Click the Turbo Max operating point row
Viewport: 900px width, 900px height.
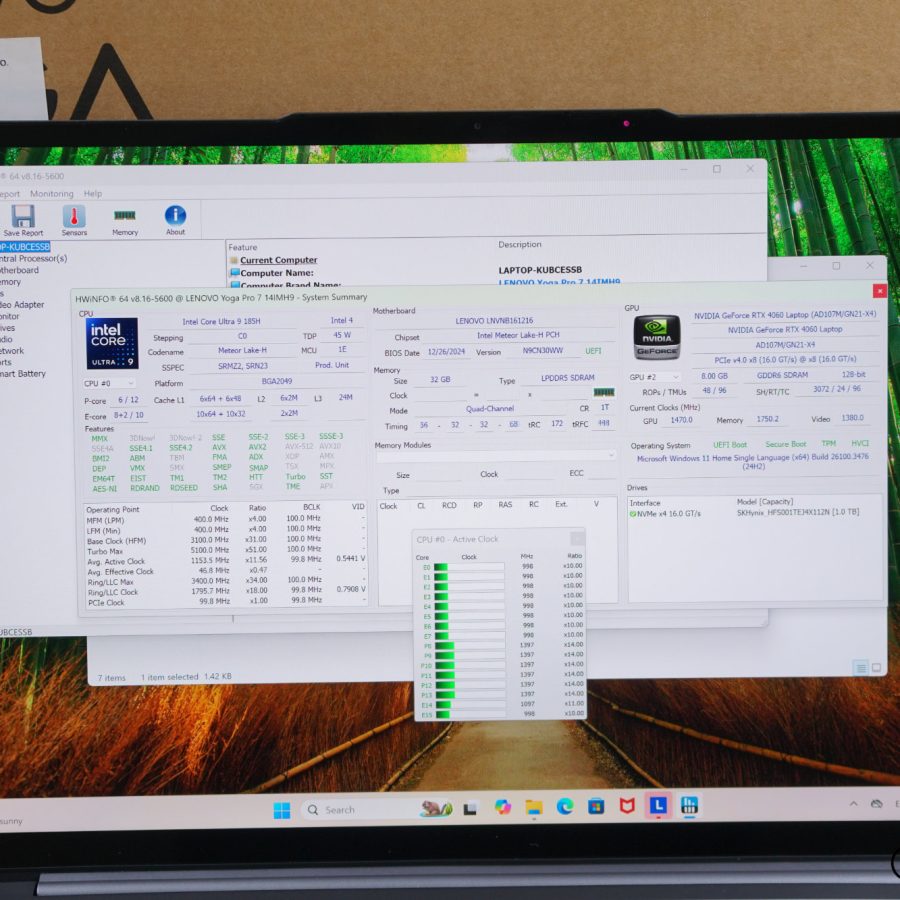(x=225, y=550)
